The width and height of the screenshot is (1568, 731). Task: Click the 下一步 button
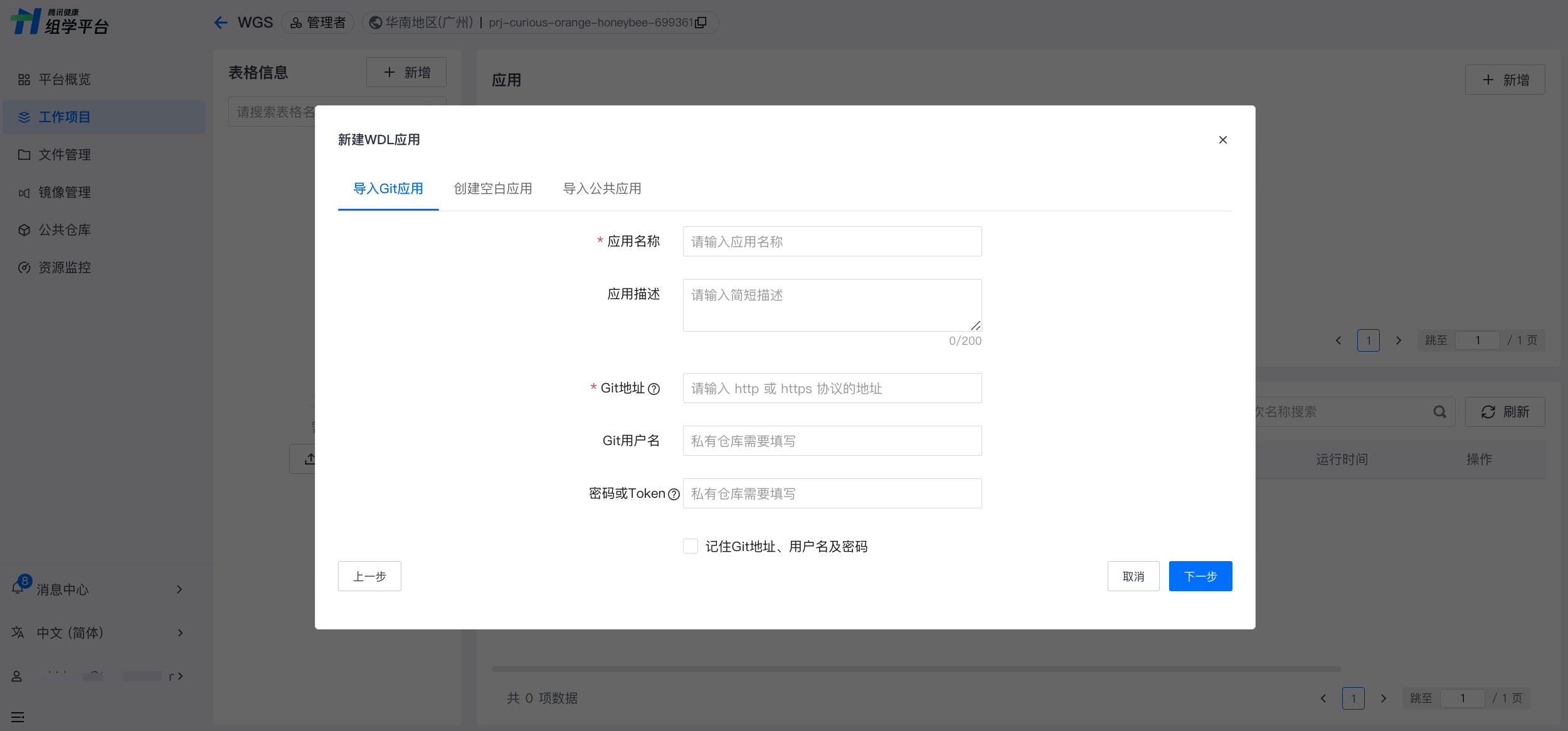coord(1200,576)
